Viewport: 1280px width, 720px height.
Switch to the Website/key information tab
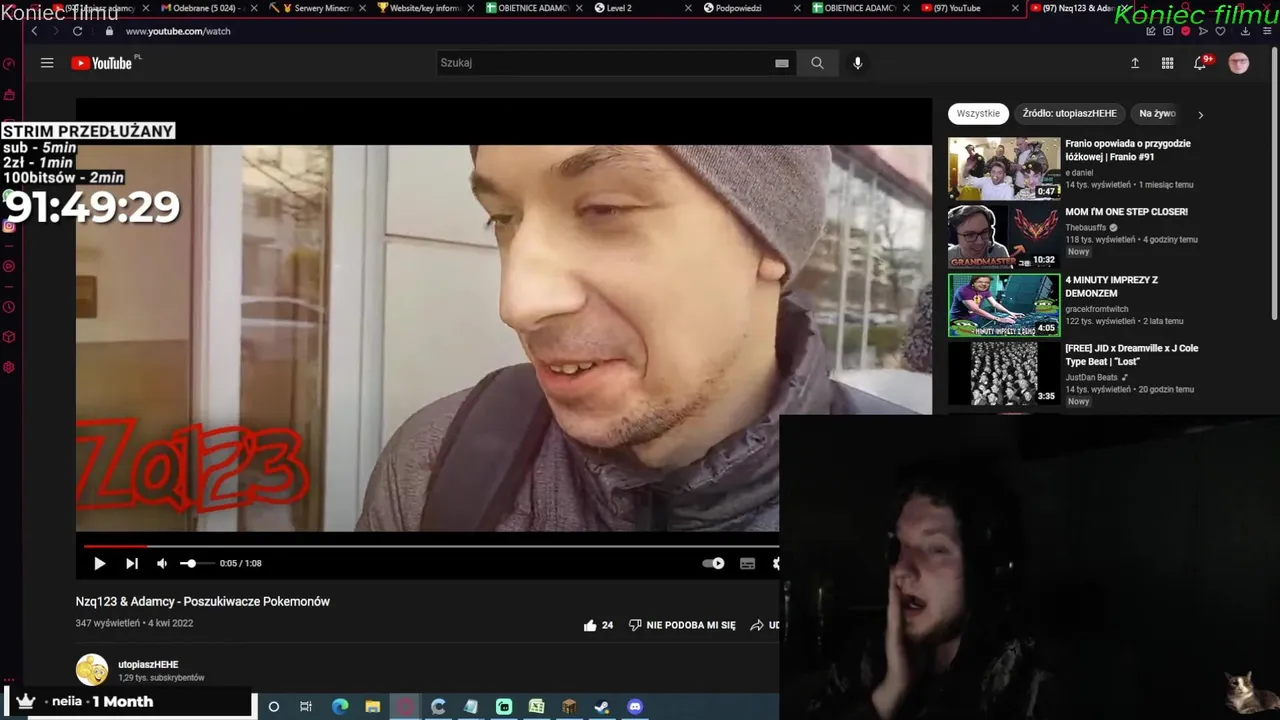click(x=425, y=8)
